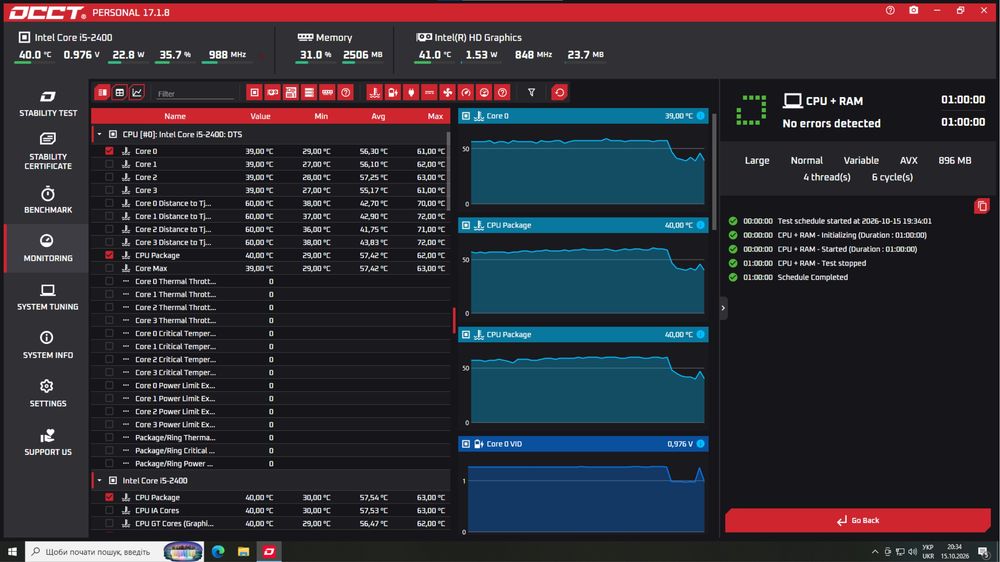Open the Stability Test section
This screenshot has width=1000, height=562.
[x=47, y=103]
